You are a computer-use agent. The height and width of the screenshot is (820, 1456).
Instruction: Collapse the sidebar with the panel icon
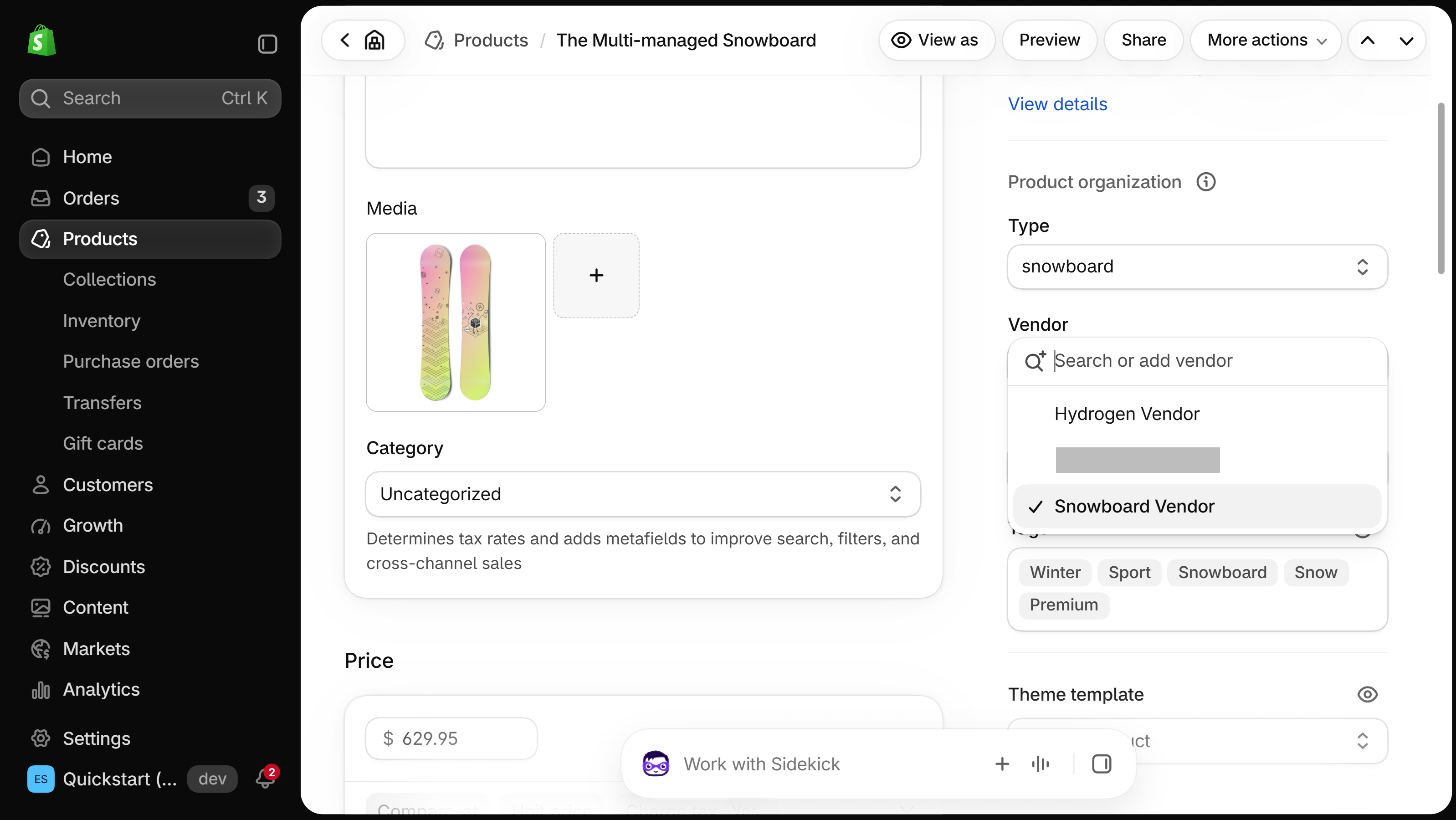coord(267,44)
